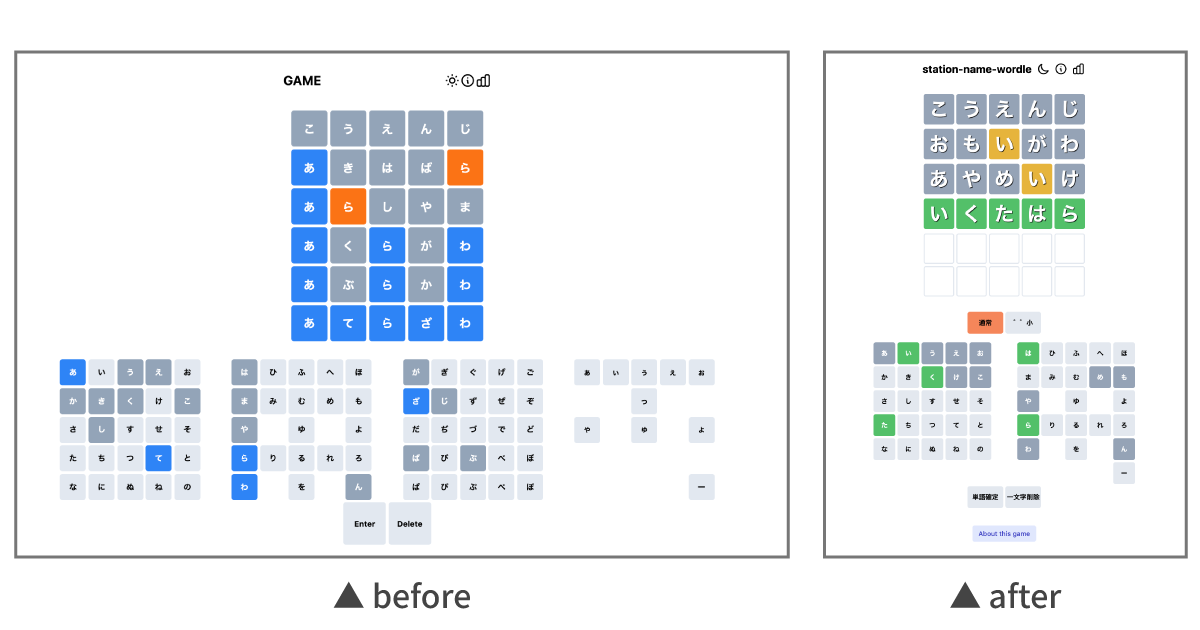The height and width of the screenshot is (630, 1200).
Task: Show the bar-chart statistics icon beside GAME
Action: (483, 81)
